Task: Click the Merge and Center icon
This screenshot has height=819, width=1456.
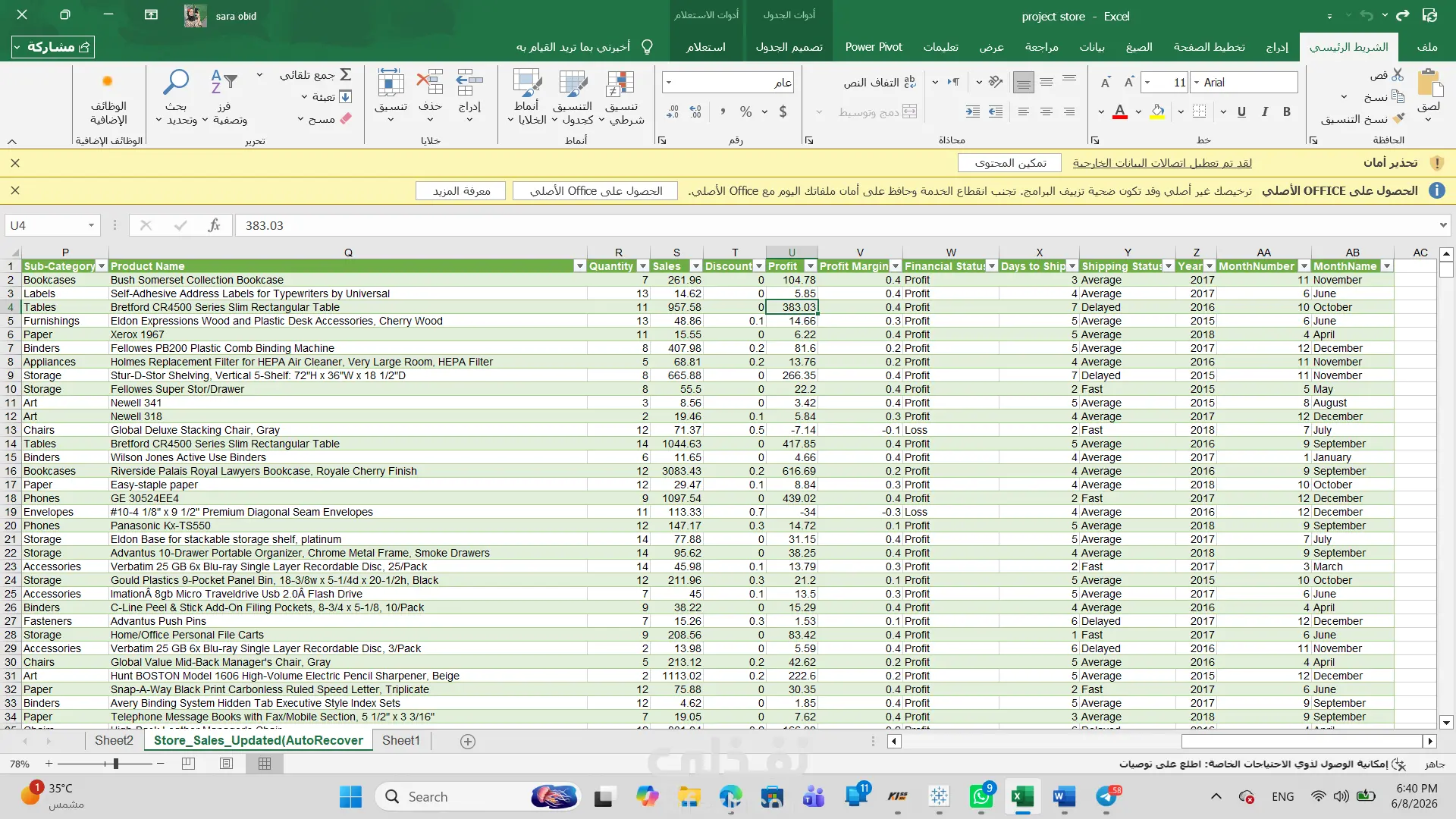Action: click(x=909, y=112)
